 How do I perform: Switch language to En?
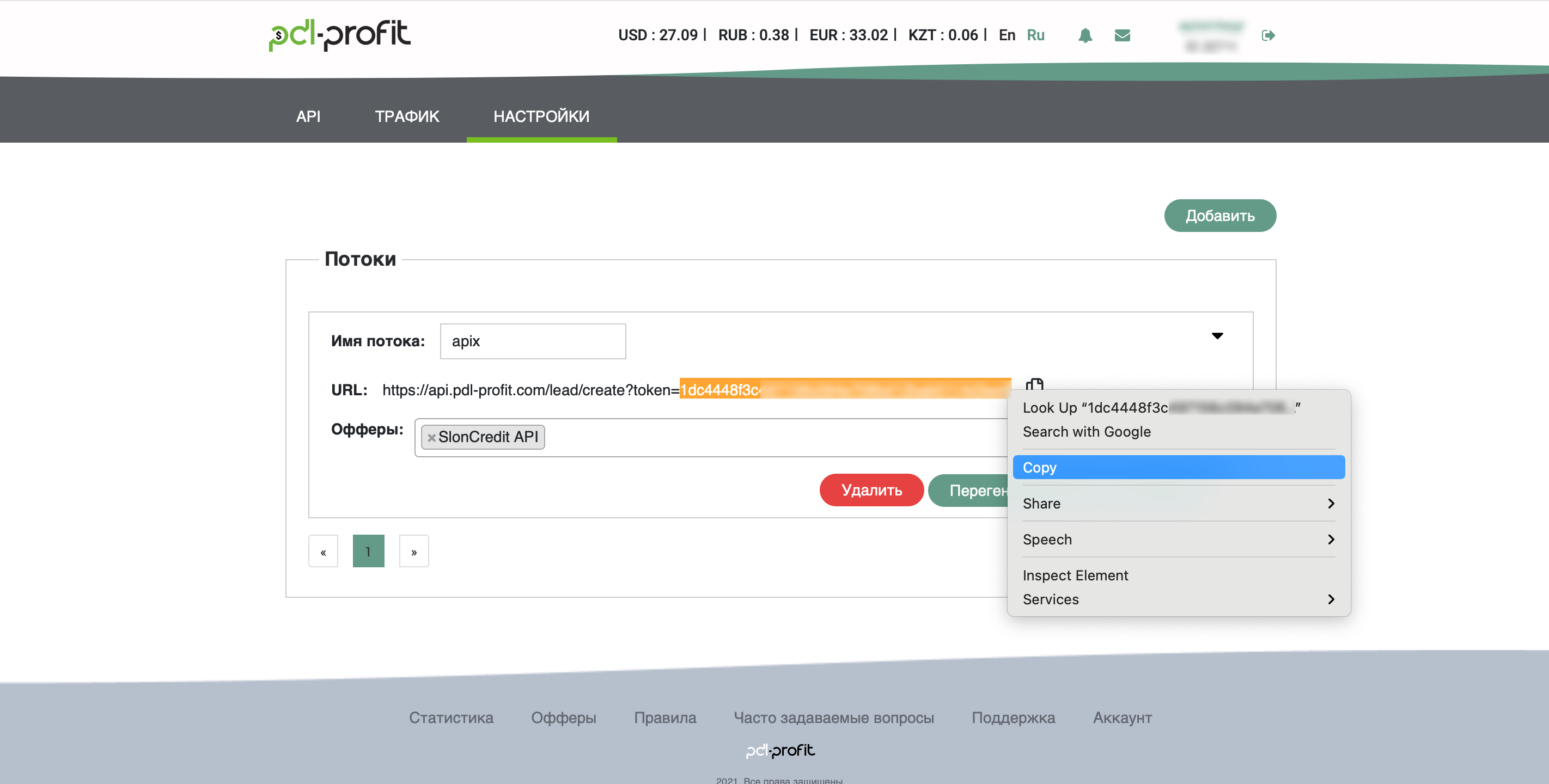tap(1007, 35)
